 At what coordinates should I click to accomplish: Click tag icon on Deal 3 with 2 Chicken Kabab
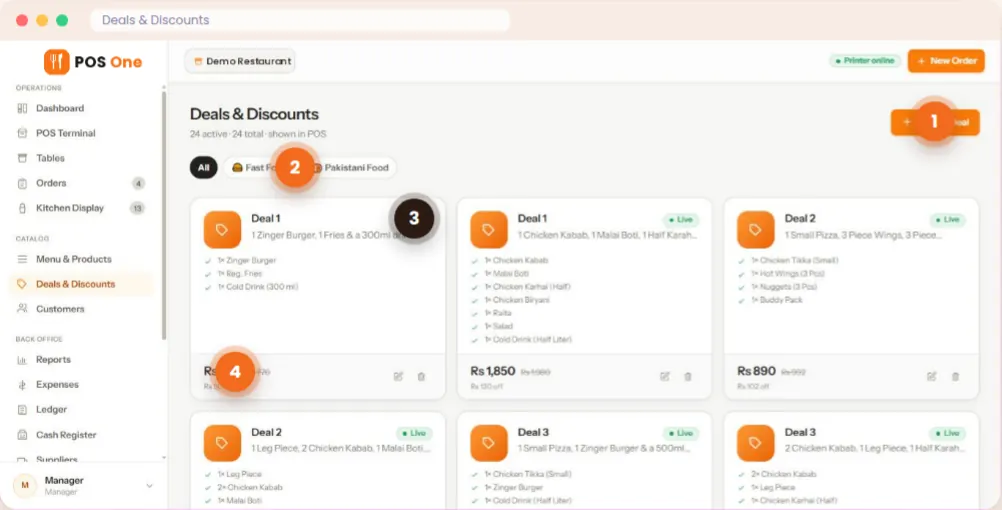(x=755, y=443)
